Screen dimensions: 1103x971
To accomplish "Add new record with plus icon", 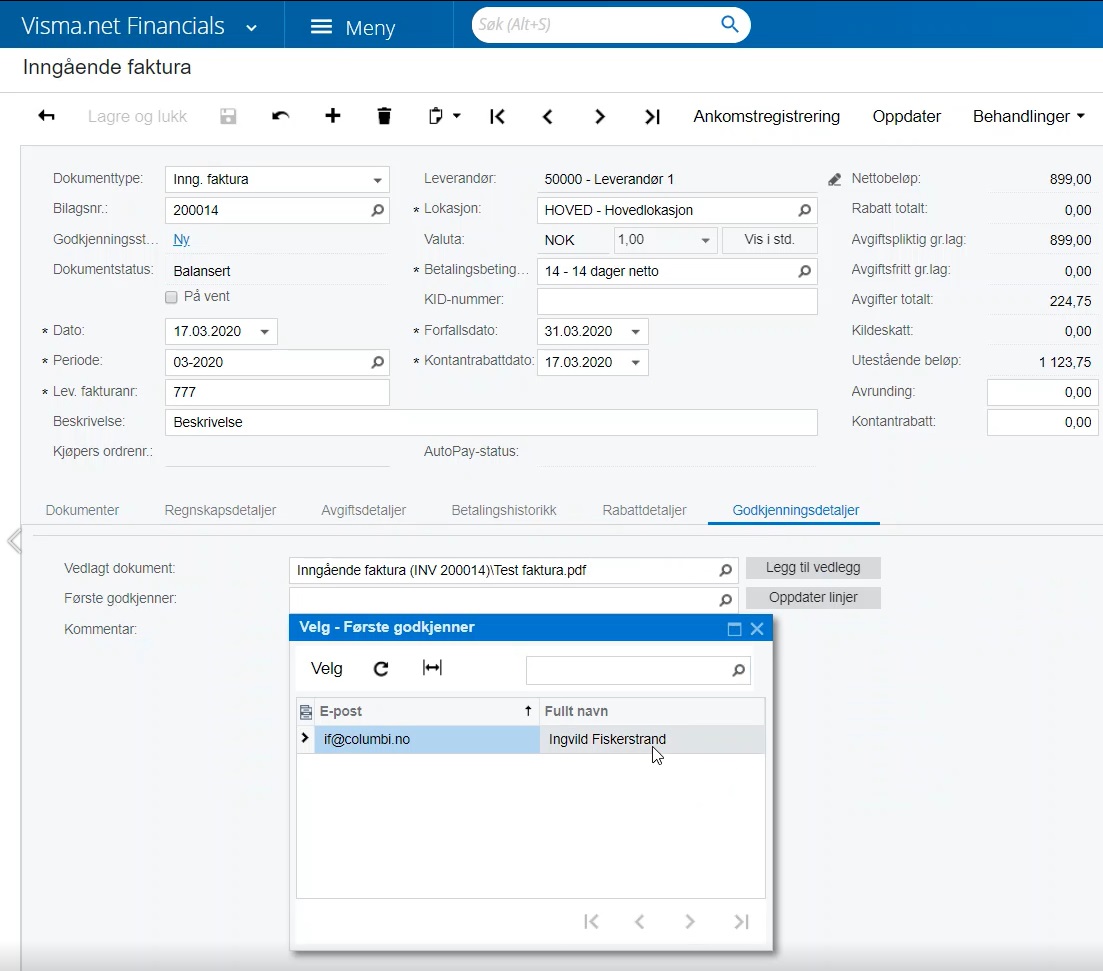I will (333, 116).
